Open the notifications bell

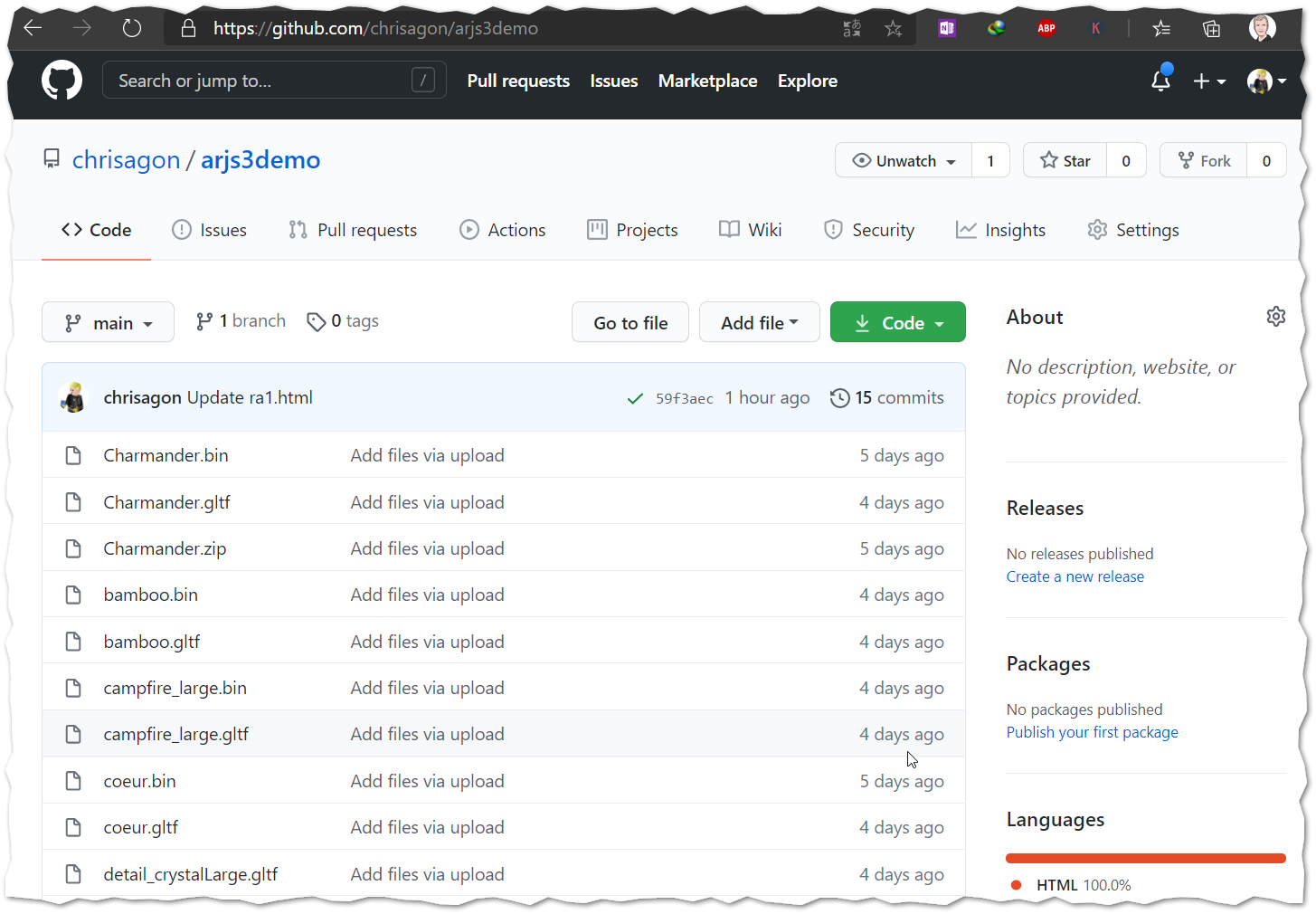[1161, 81]
